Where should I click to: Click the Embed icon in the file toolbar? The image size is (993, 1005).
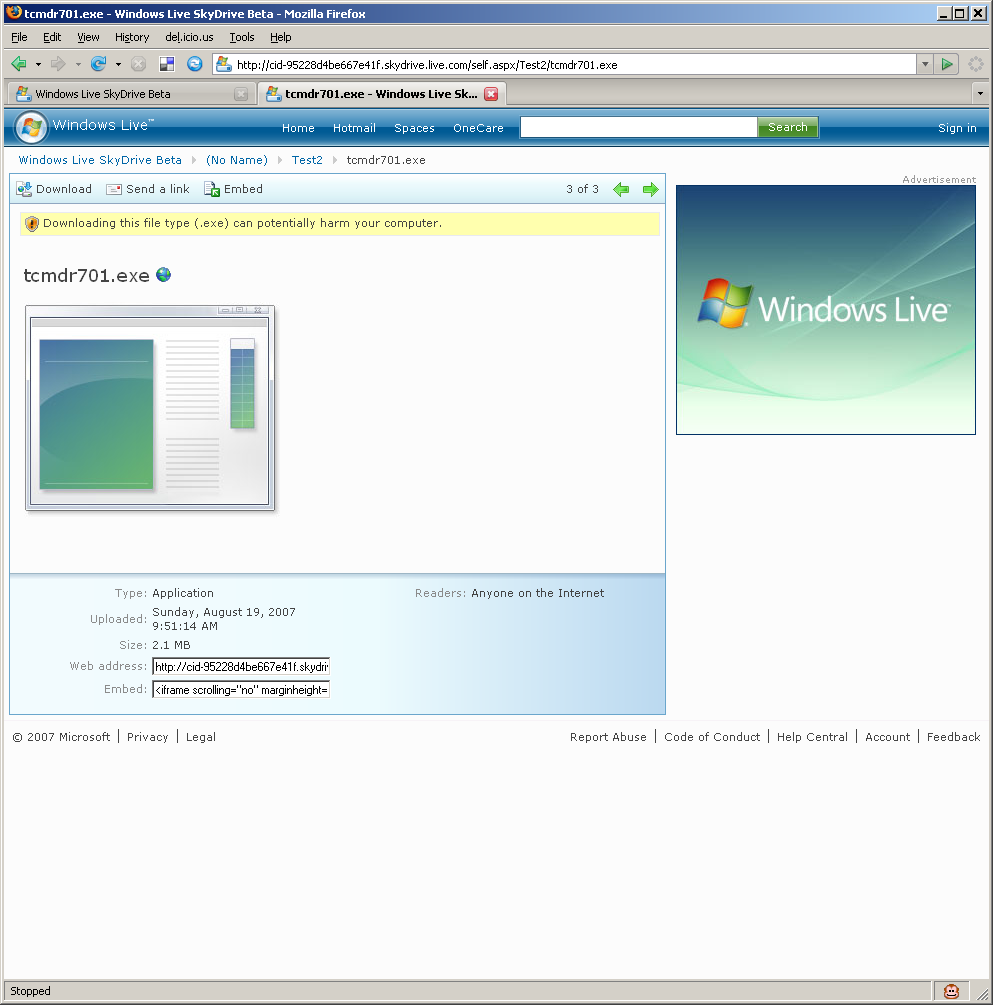(212, 189)
